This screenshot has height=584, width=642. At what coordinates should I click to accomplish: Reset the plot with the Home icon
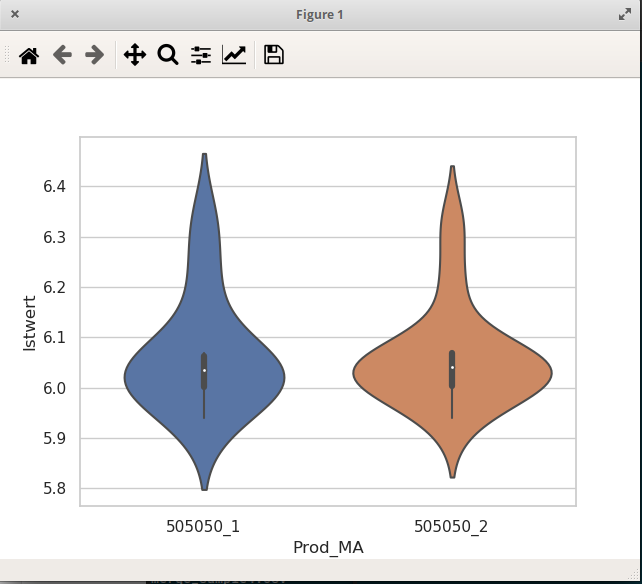point(29,55)
